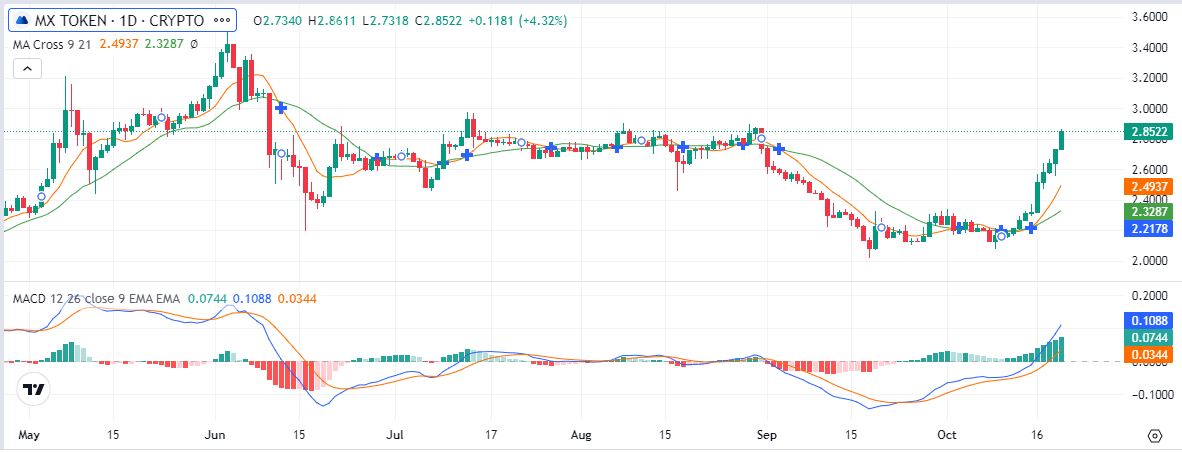Click the TradingView logo
The image size is (1182, 452).
[x=32, y=389]
